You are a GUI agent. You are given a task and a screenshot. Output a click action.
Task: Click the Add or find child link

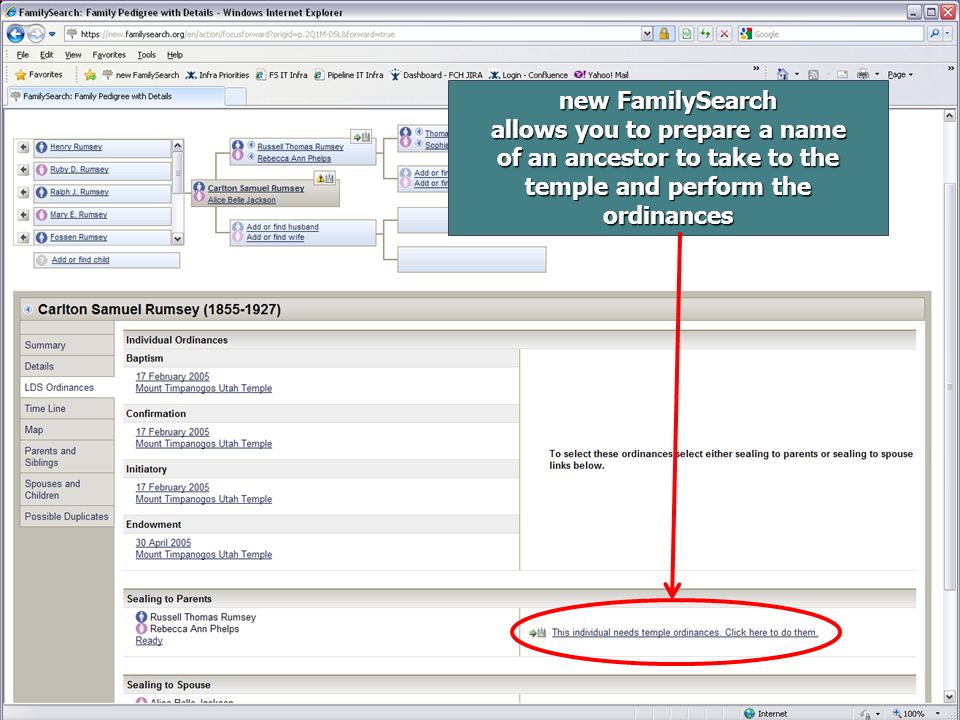coord(80,260)
